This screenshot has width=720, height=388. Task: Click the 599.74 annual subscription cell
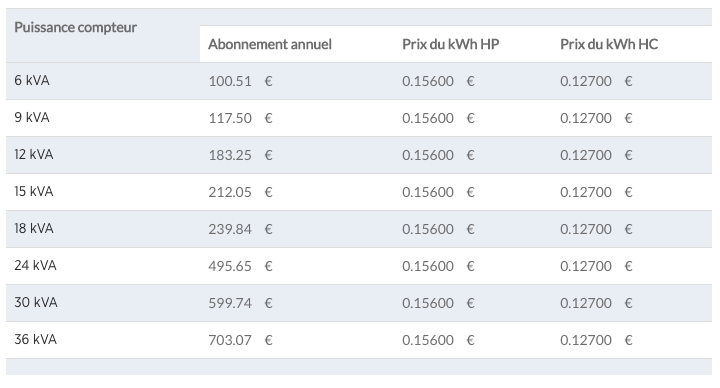[230, 304]
